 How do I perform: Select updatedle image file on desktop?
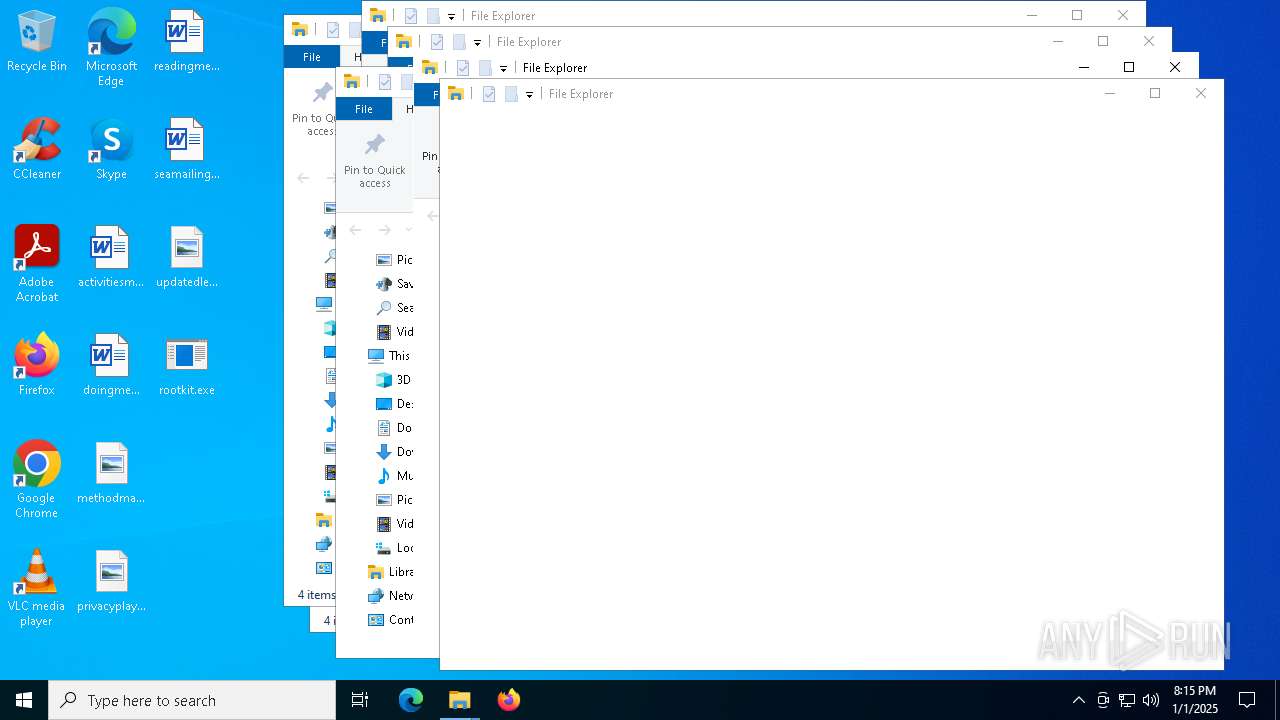coord(186,257)
